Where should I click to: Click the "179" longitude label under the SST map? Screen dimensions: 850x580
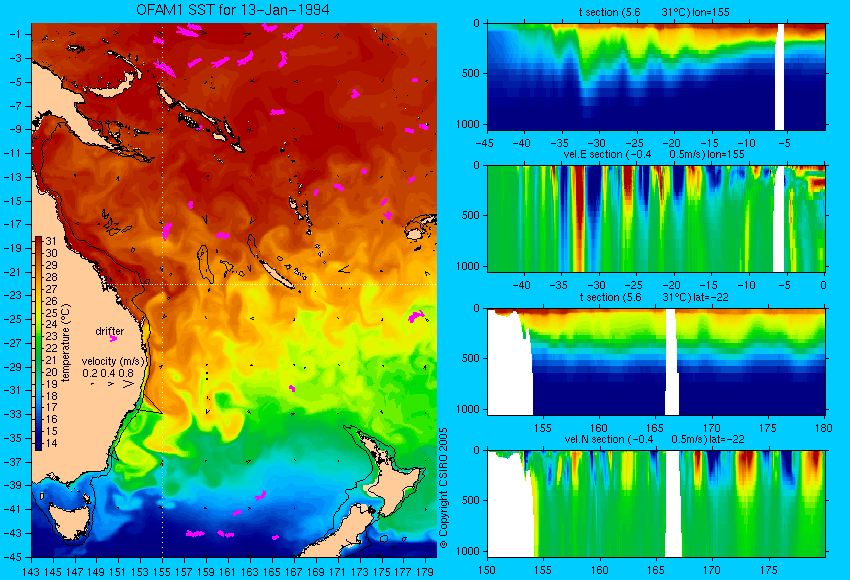point(425,572)
